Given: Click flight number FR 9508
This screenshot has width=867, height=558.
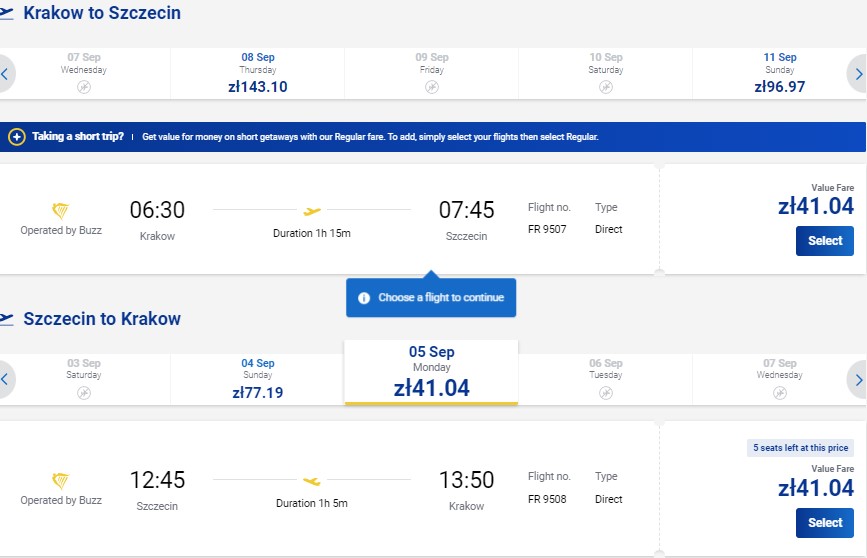Looking at the screenshot, I should (x=547, y=499).
